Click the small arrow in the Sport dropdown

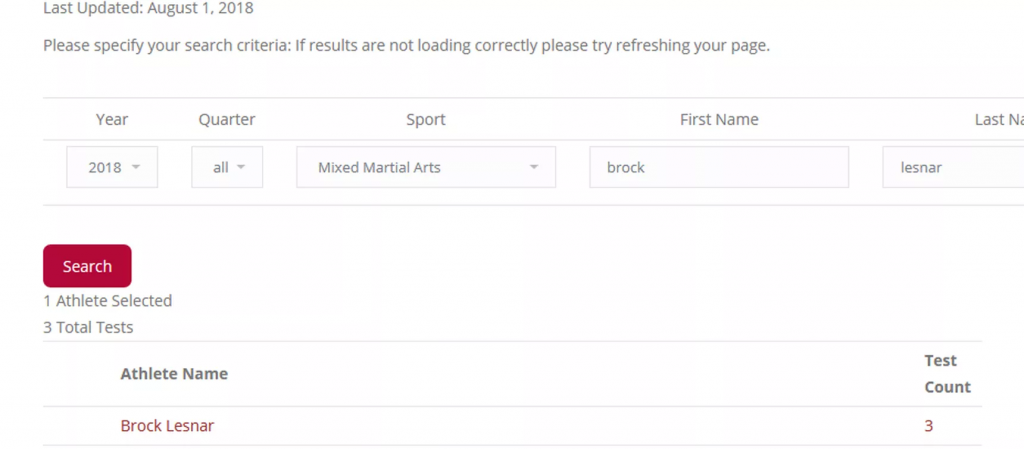point(534,168)
